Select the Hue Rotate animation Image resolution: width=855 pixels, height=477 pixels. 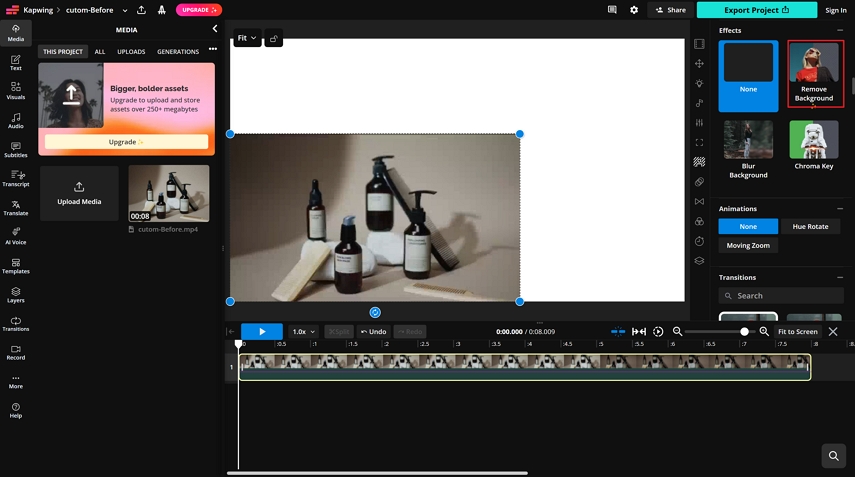(x=810, y=227)
